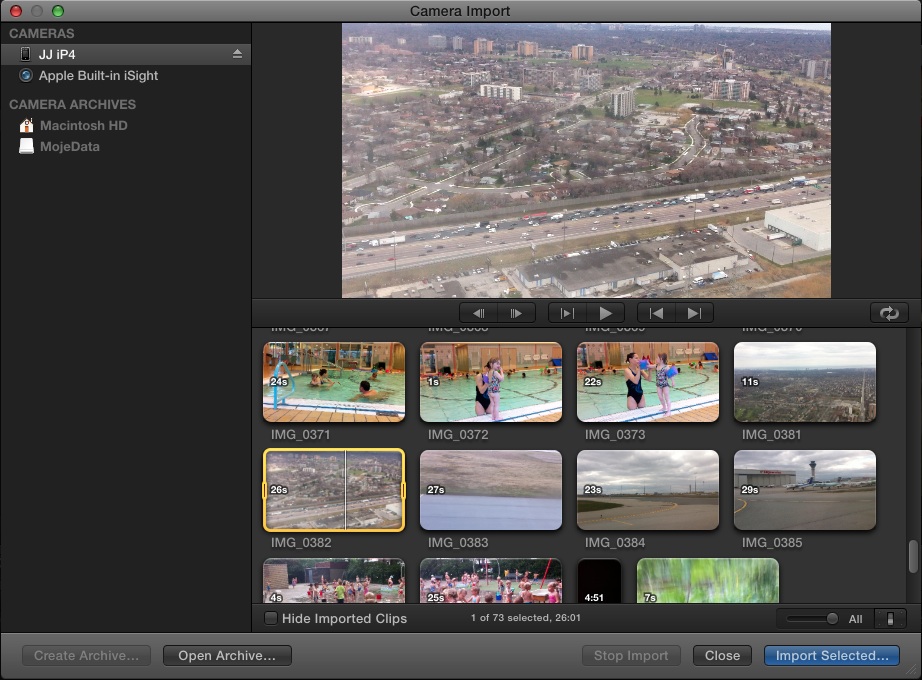Select the 4s playground clip thumbnail

[334, 581]
